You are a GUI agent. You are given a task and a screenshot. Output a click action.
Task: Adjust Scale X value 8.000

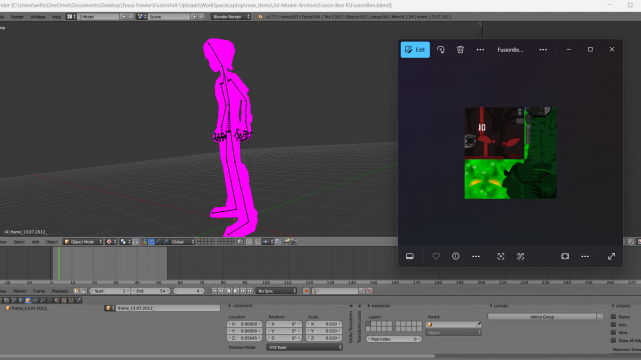coord(323,324)
